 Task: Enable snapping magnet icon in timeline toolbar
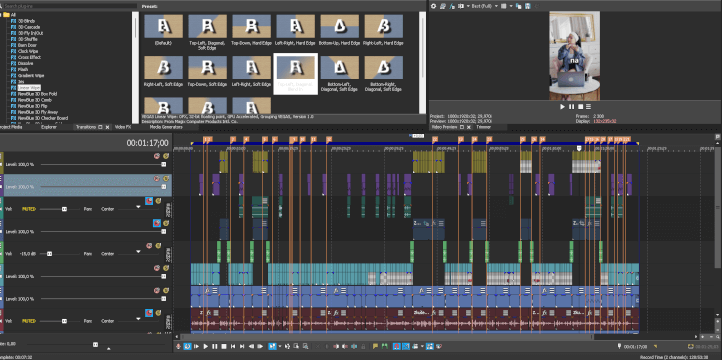[397, 346]
